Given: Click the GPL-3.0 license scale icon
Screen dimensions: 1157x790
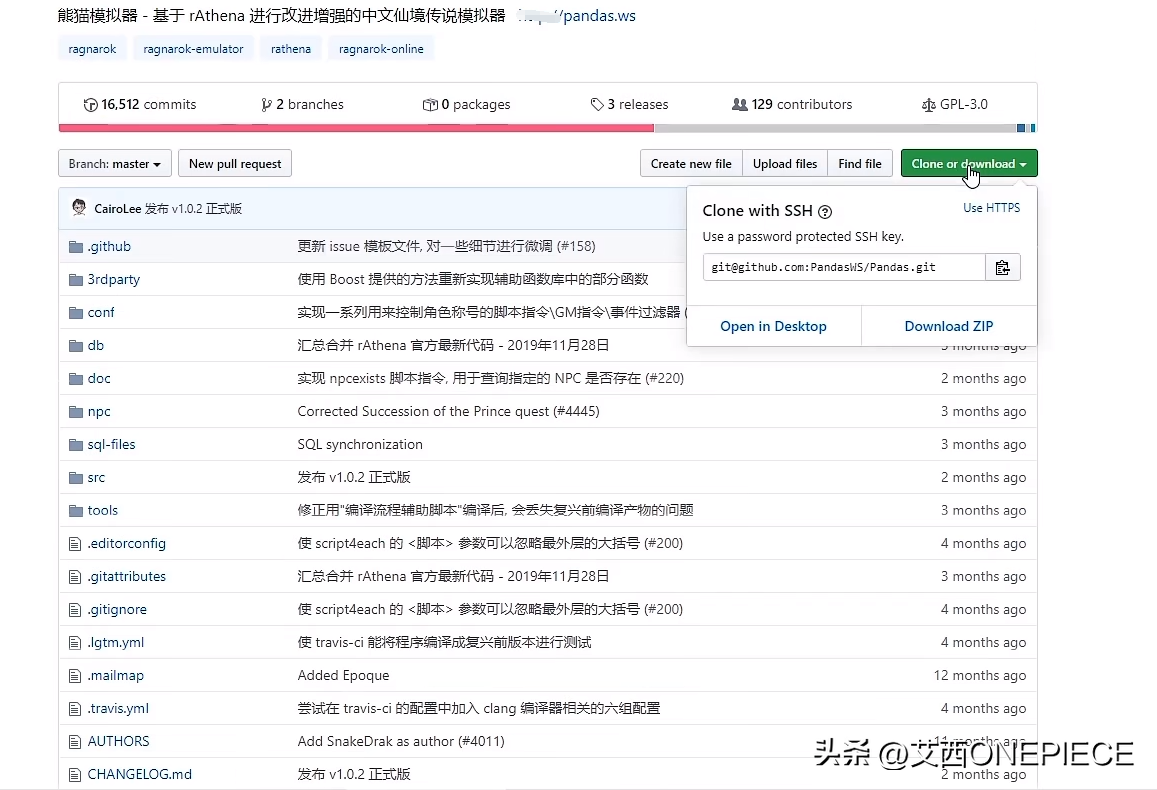Looking at the screenshot, I should (929, 105).
